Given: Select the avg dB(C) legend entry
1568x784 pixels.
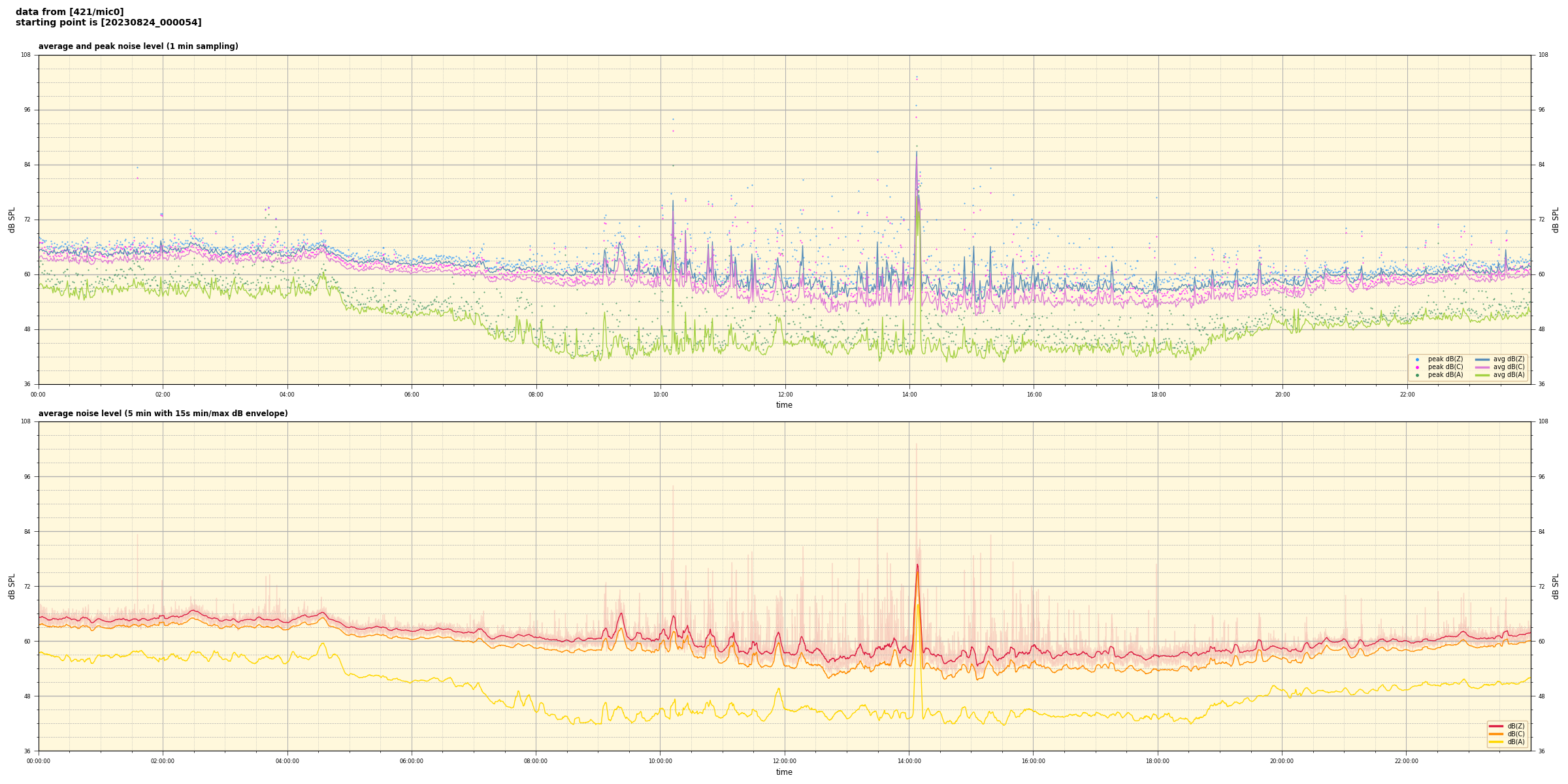Looking at the screenshot, I should coord(1482,367).
